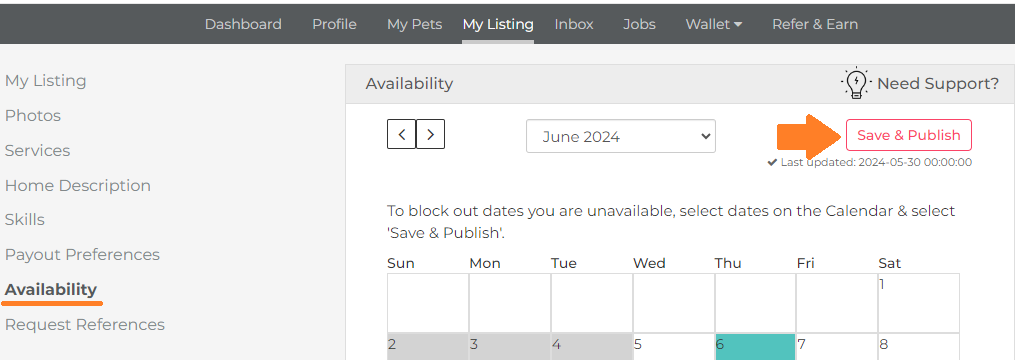Toggle the highlighted June 6 date cell

tap(755, 346)
